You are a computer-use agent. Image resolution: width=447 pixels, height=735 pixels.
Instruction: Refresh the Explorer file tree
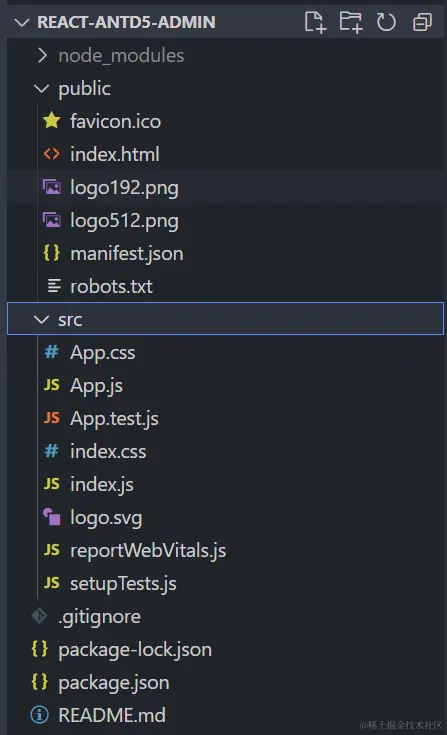pyautogui.click(x=386, y=22)
